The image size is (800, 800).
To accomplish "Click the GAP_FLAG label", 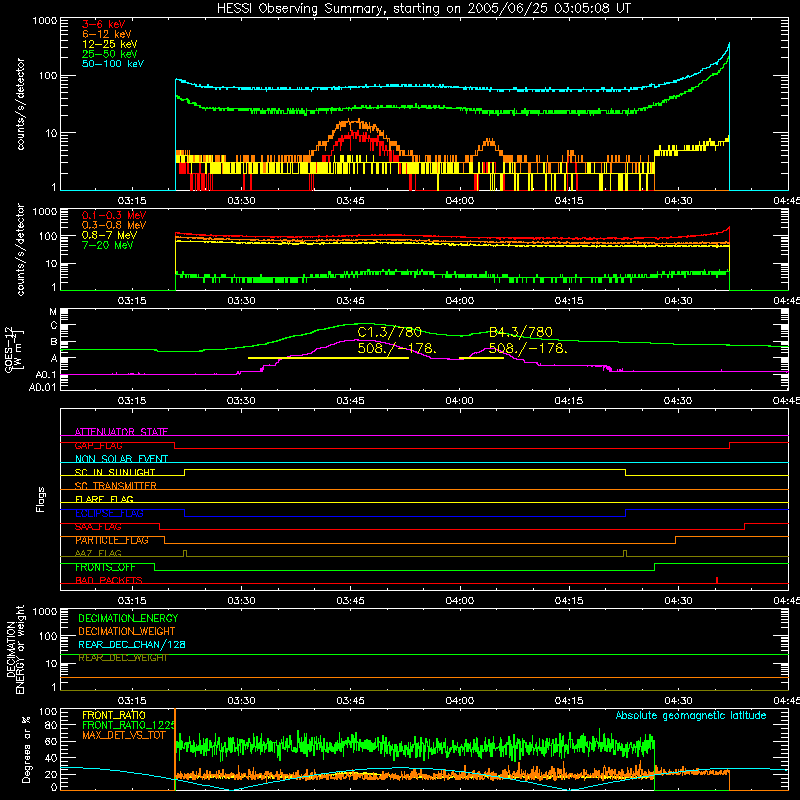I will [98, 445].
